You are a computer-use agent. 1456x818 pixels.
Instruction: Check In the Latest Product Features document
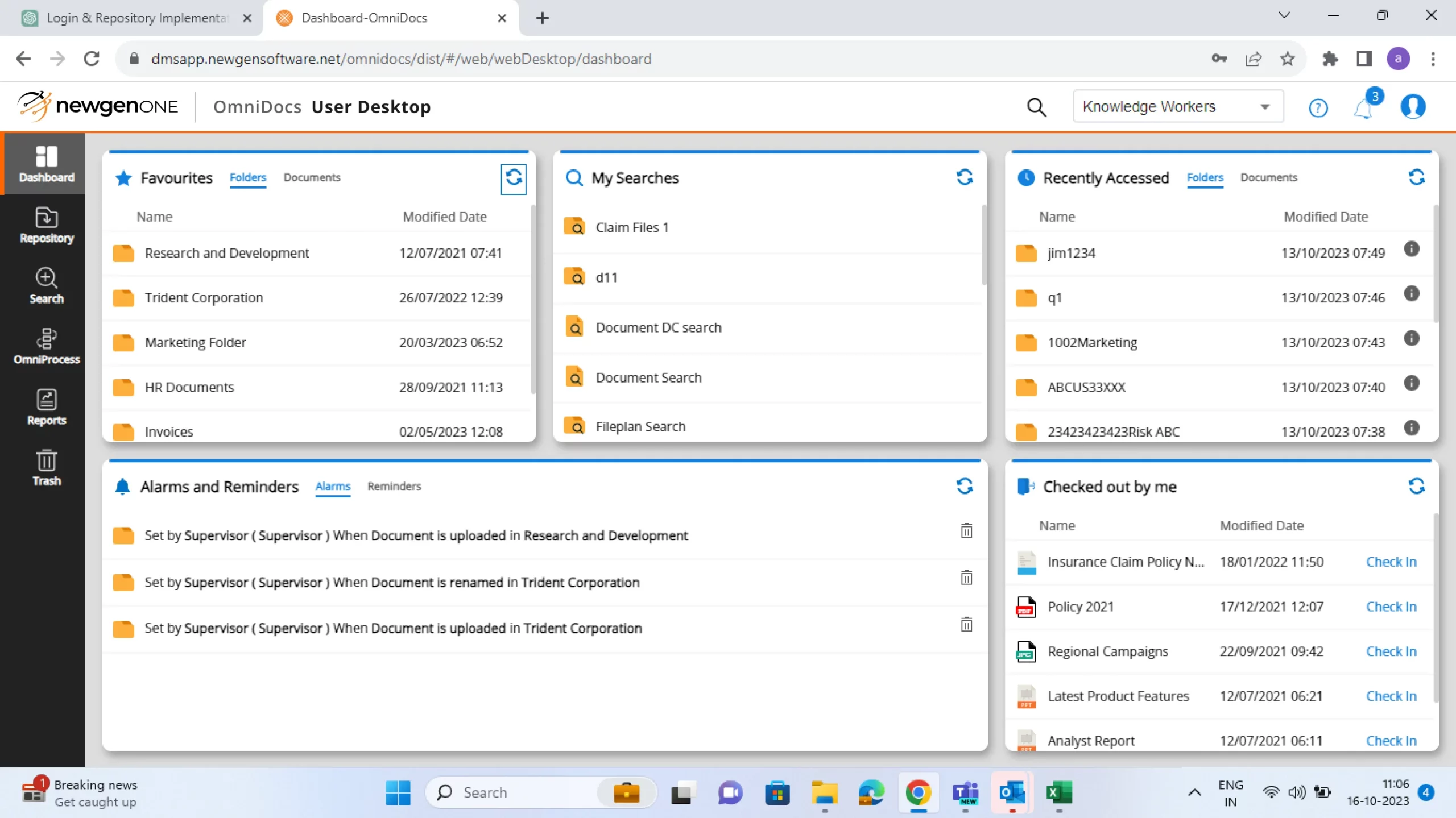coord(1391,696)
